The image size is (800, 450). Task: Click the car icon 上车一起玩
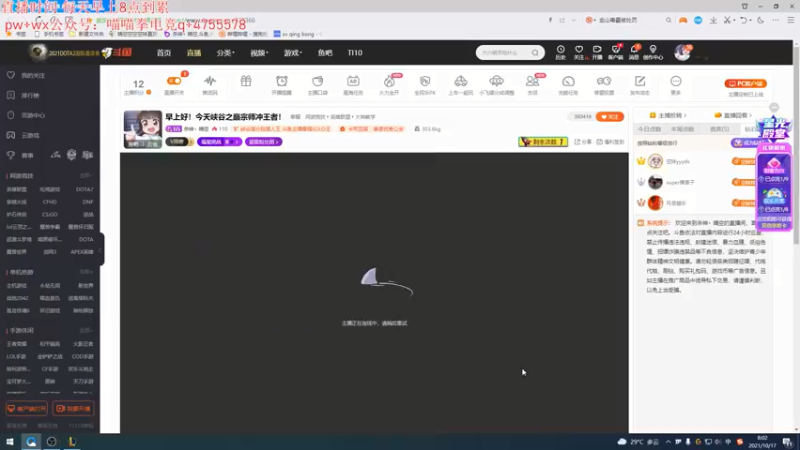(461, 81)
